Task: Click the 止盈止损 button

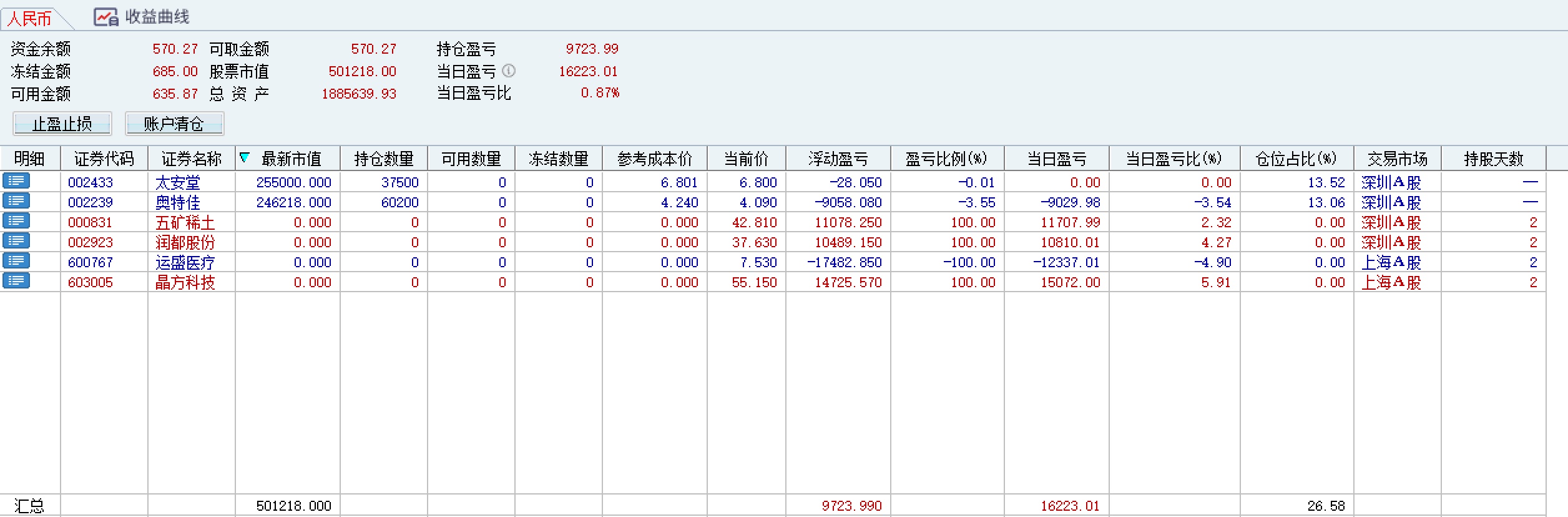Action: pos(62,124)
